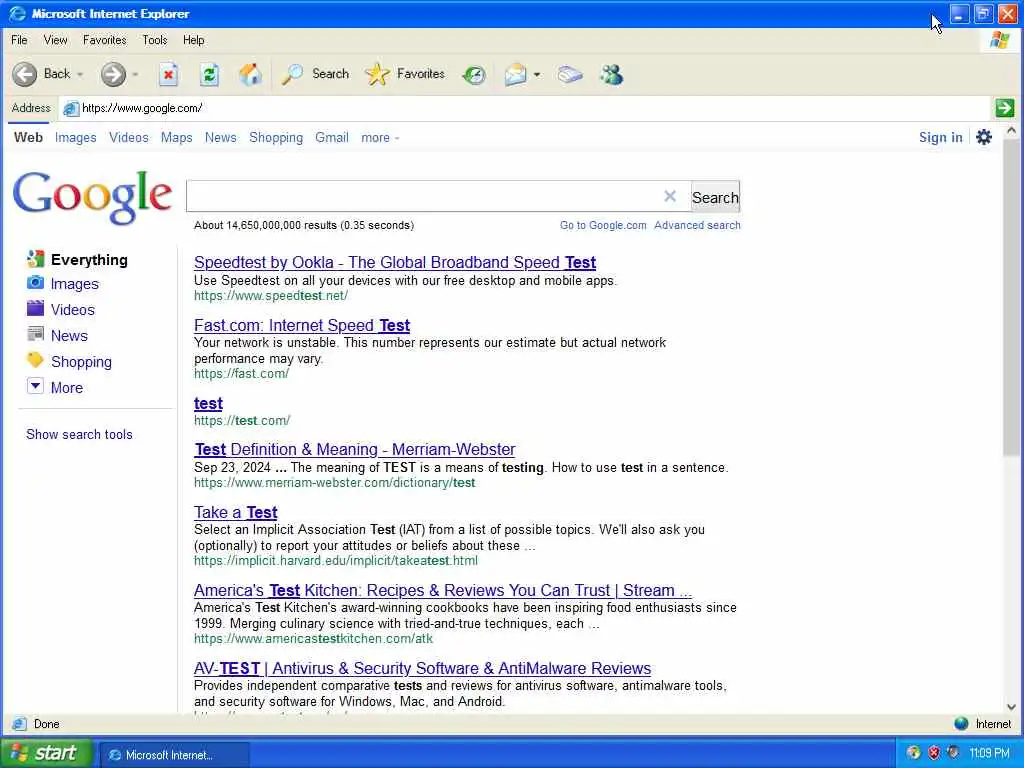Click the page icon in the address bar
This screenshot has height=768, width=1024.
[71, 108]
